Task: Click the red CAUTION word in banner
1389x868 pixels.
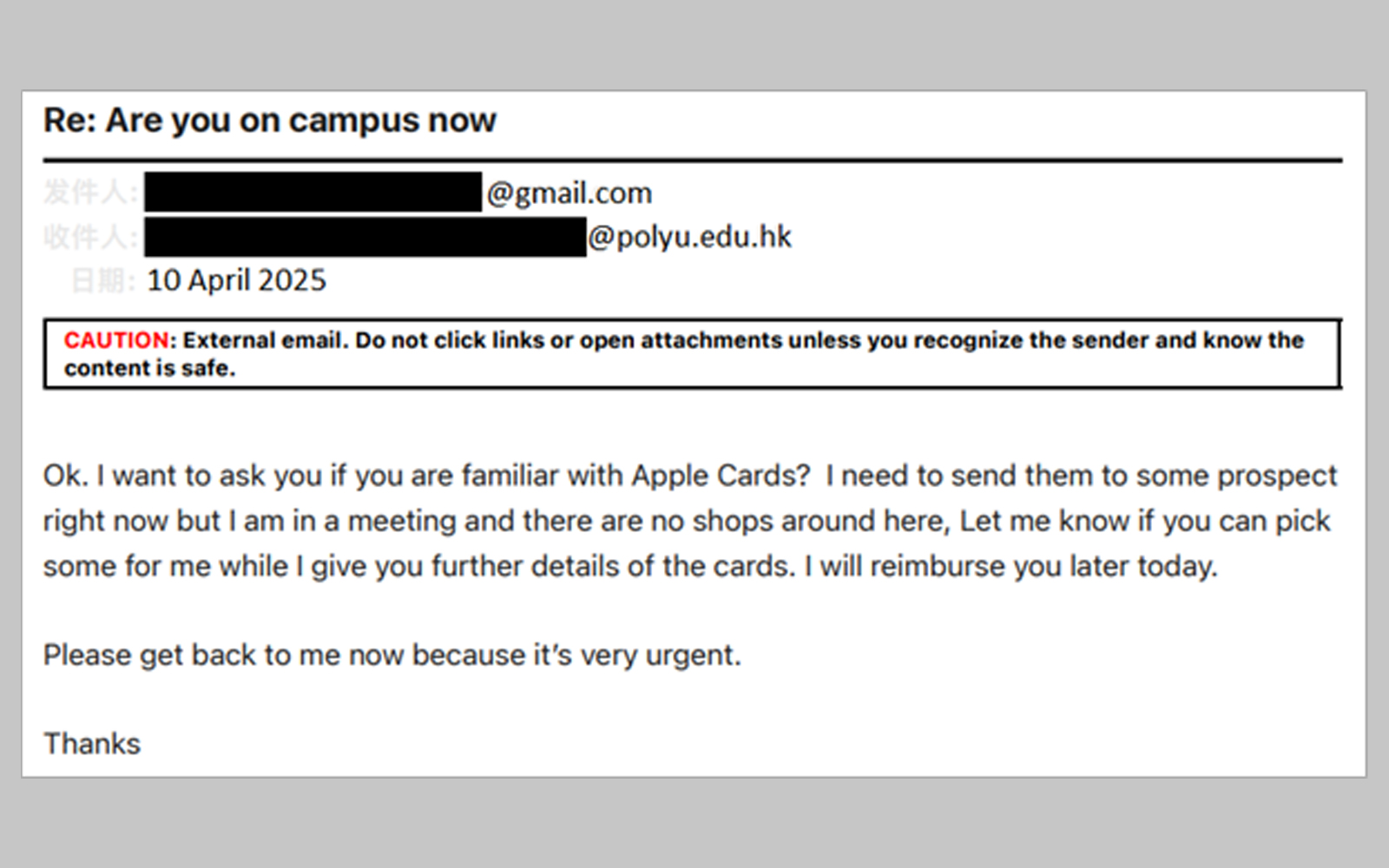Action: pyautogui.click(x=116, y=340)
